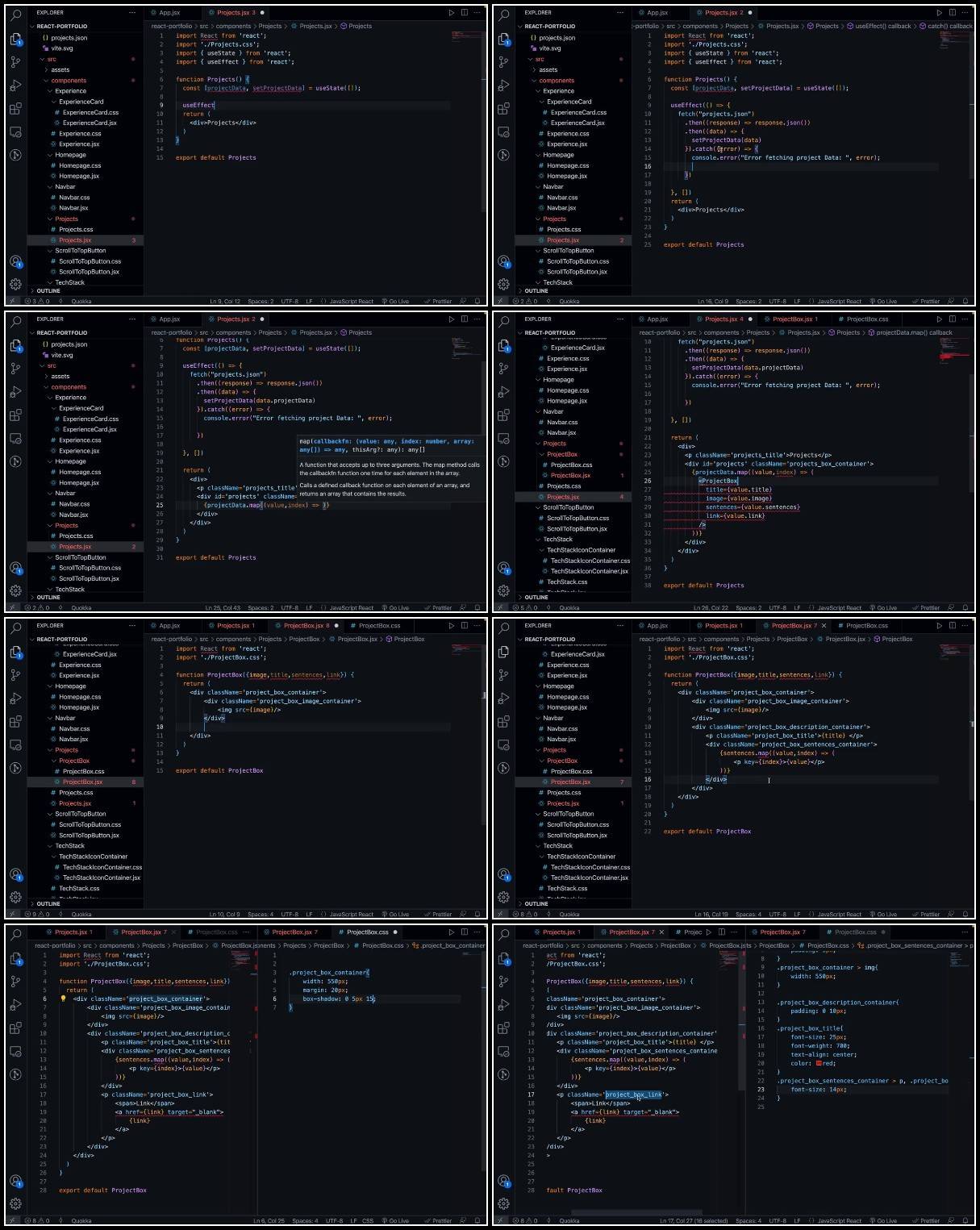The height and width of the screenshot is (1230, 980).
Task: Open TechStackIconContainer.jsx in the Ln 16, Col 19 explorer
Action: pyautogui.click(x=589, y=878)
